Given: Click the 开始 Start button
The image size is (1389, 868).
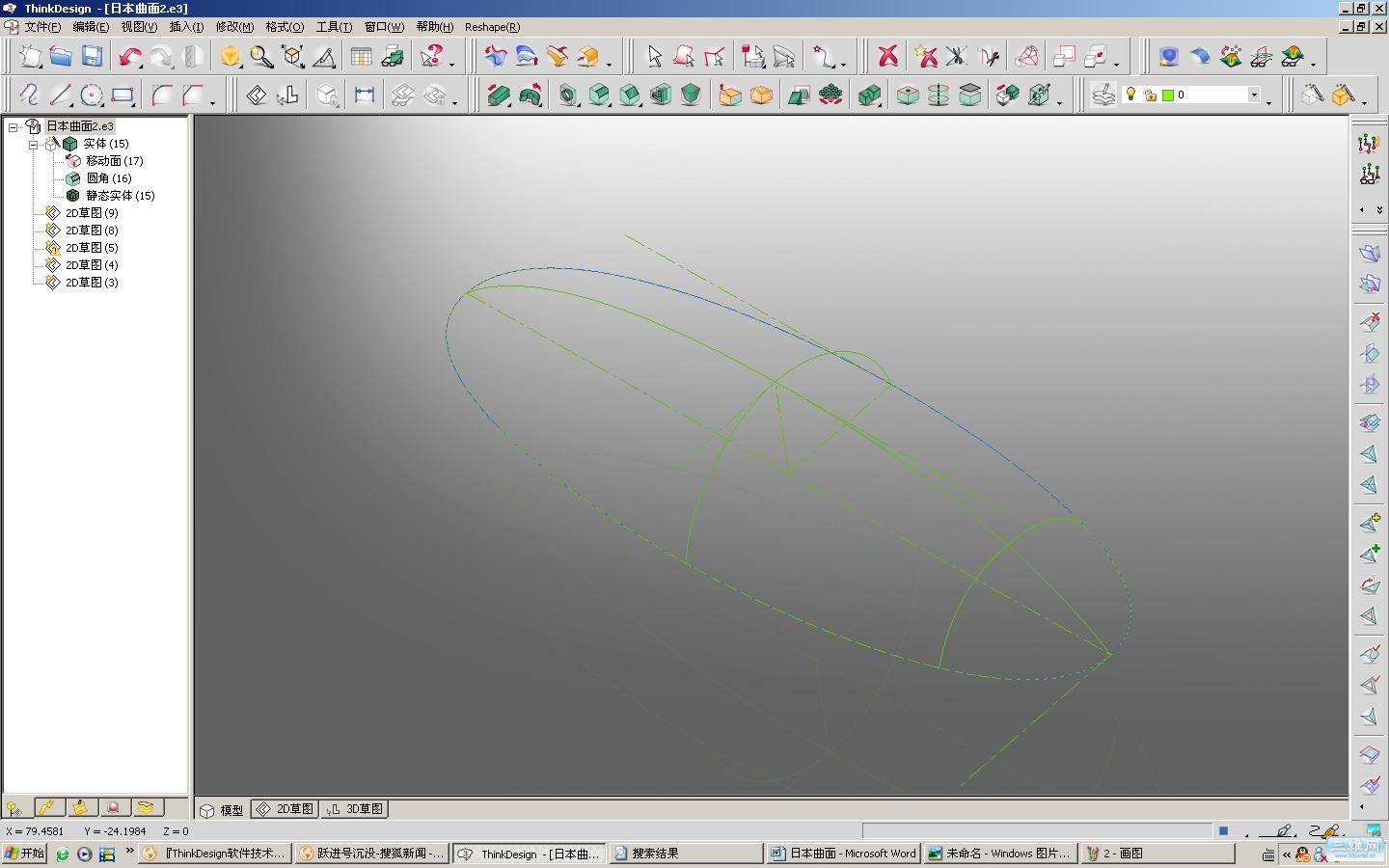Looking at the screenshot, I should pos(24,854).
